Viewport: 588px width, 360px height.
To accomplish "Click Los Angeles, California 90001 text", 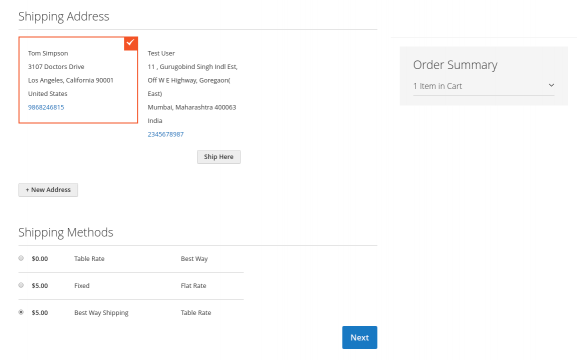I will click(x=70, y=80).
